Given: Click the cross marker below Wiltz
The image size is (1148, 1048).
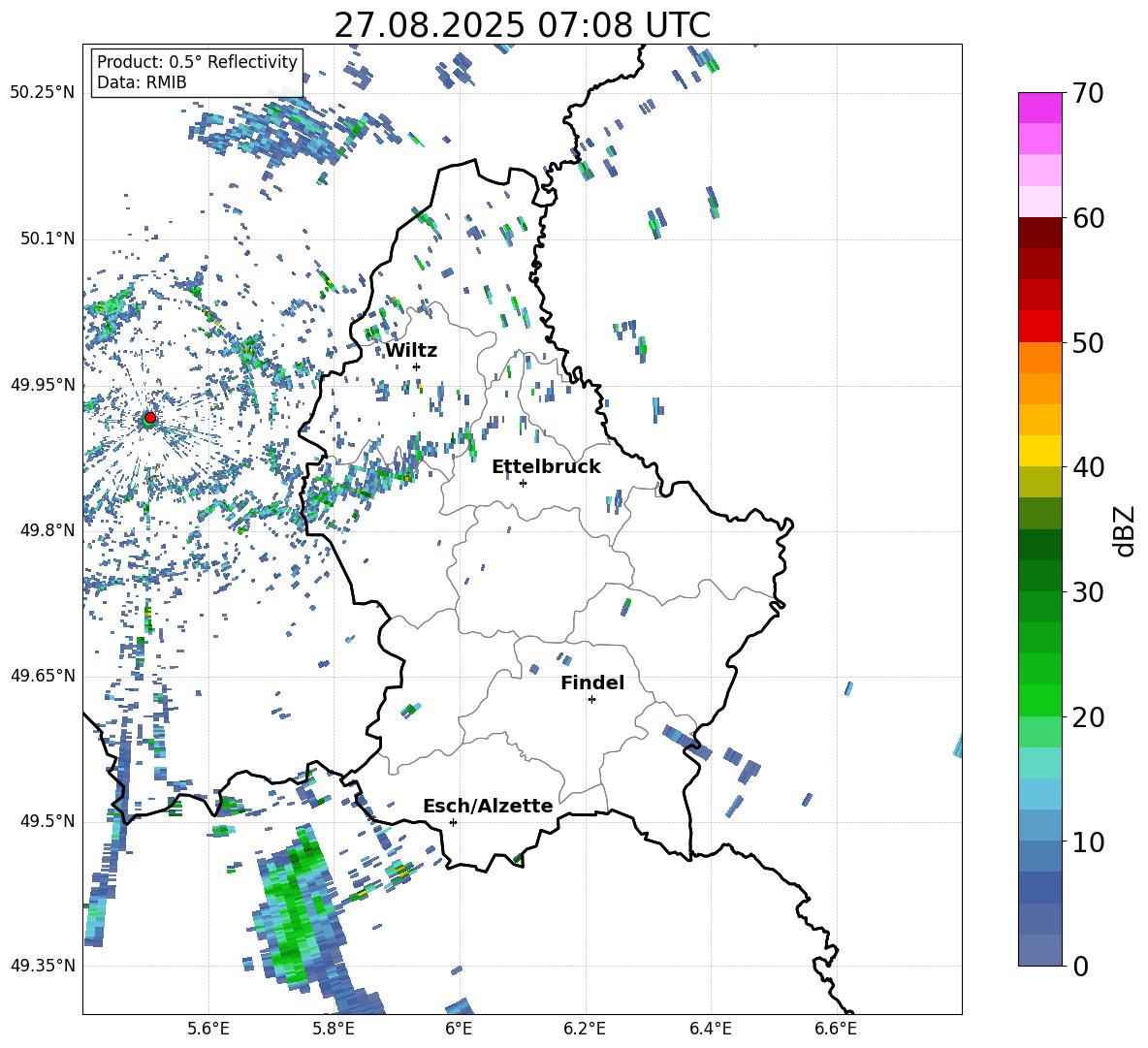Looking at the screenshot, I should point(416,366).
